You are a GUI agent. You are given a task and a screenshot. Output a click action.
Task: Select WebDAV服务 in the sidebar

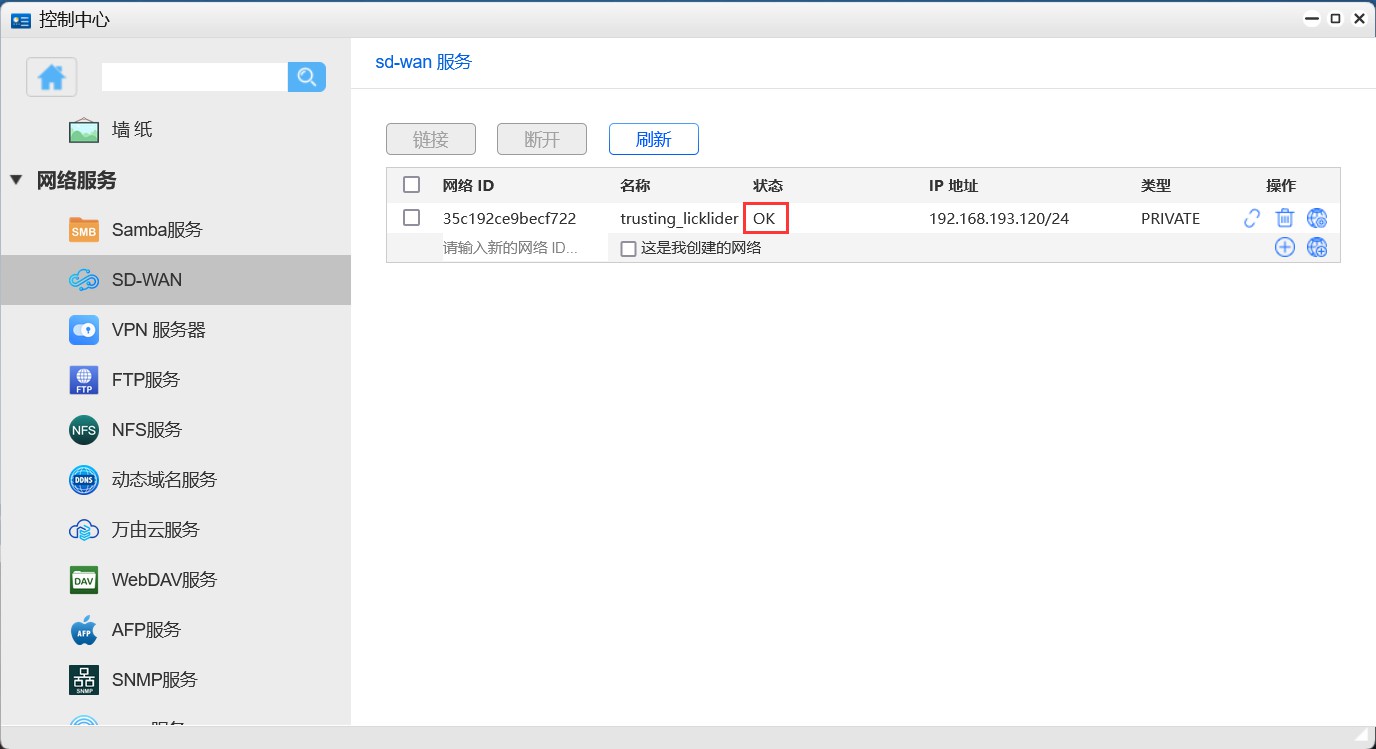coord(83,579)
